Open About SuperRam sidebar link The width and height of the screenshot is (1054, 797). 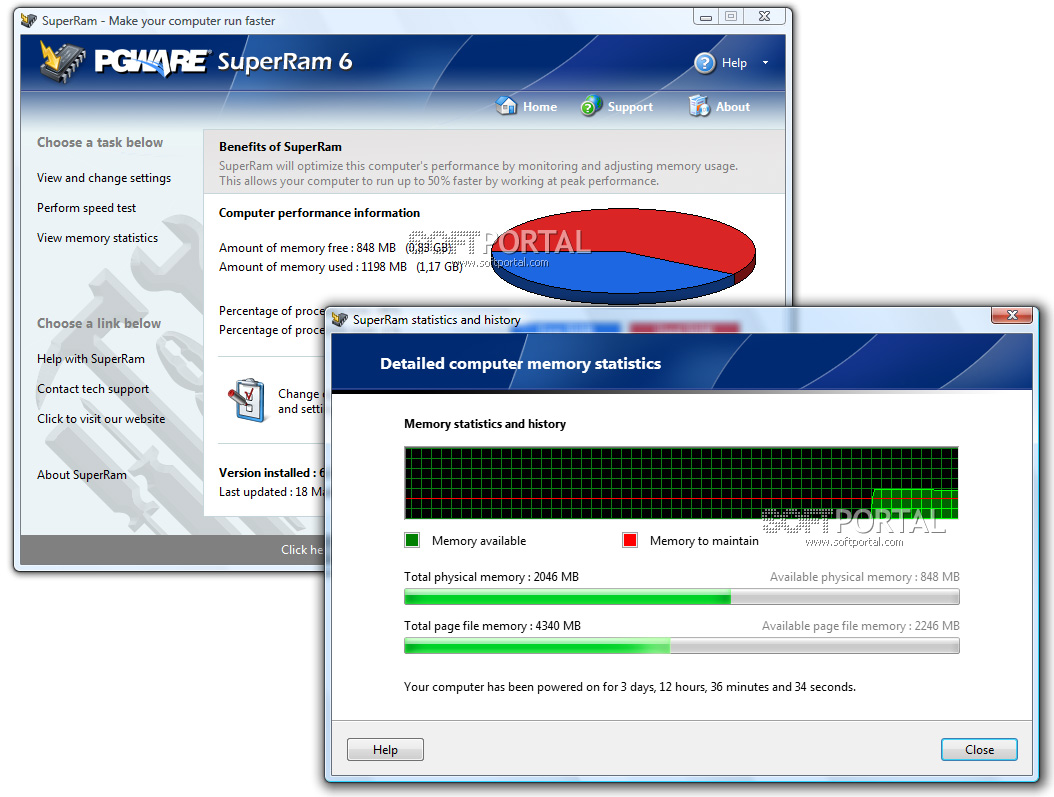81,475
